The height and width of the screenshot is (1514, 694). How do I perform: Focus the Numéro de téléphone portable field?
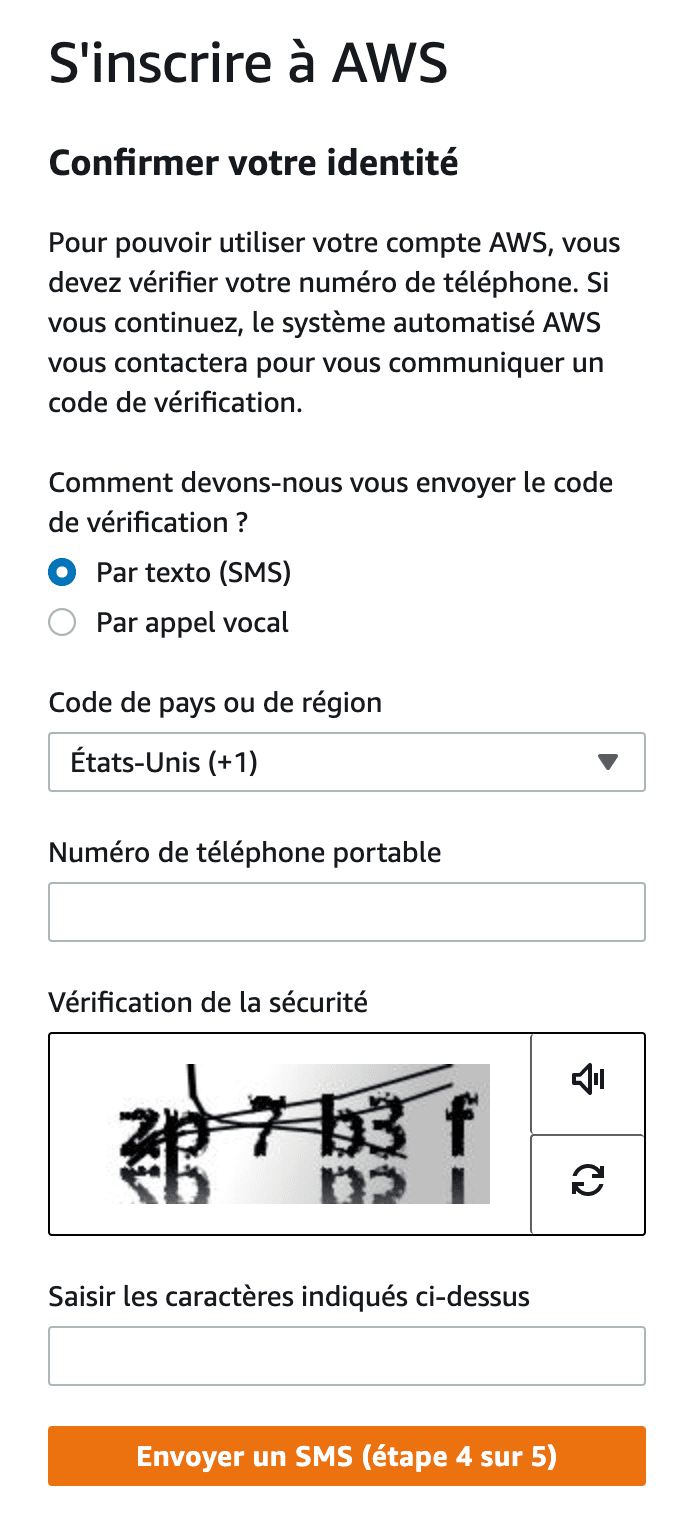346,912
